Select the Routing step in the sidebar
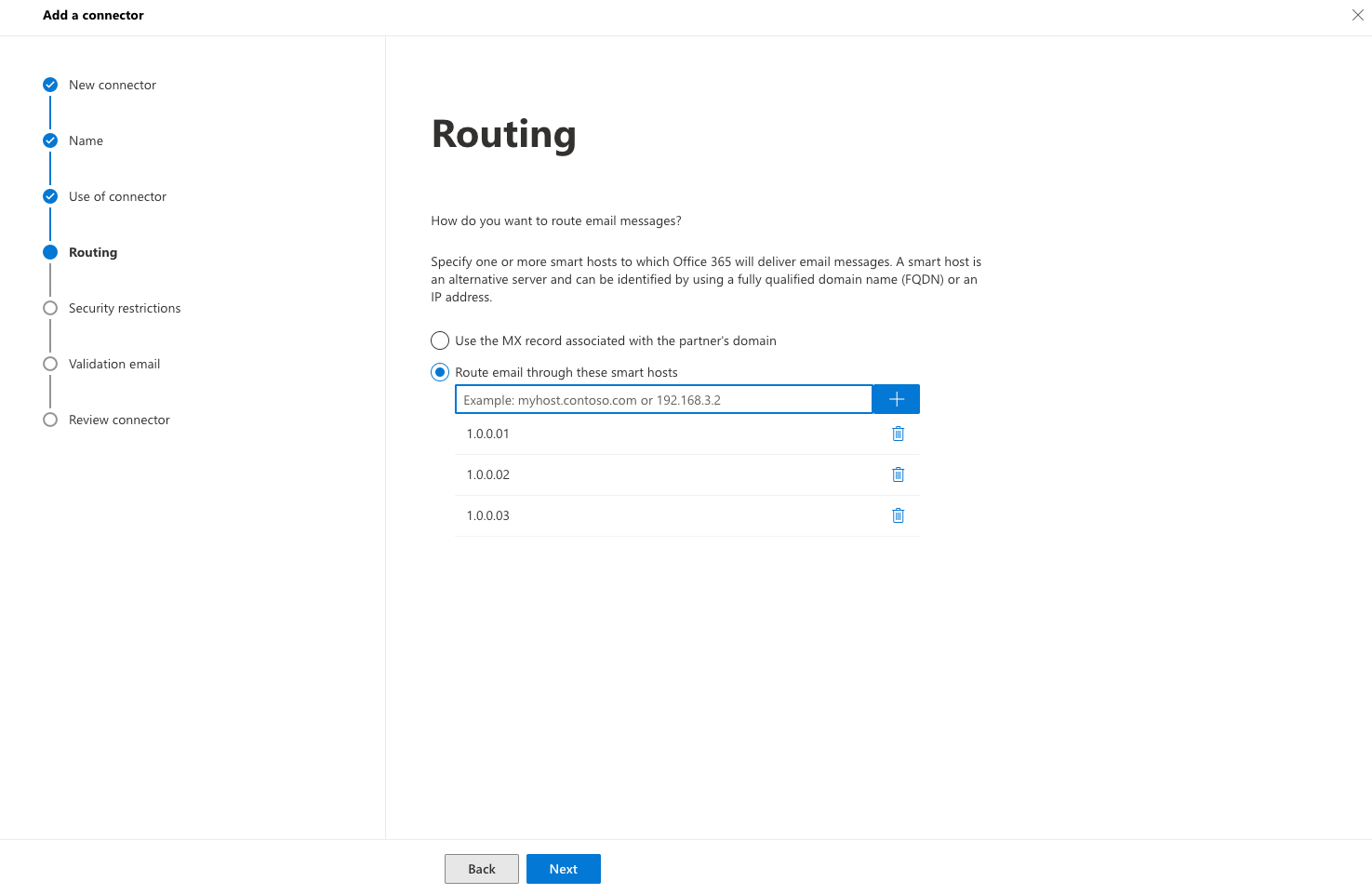This screenshot has width=1372, height=894. click(93, 252)
